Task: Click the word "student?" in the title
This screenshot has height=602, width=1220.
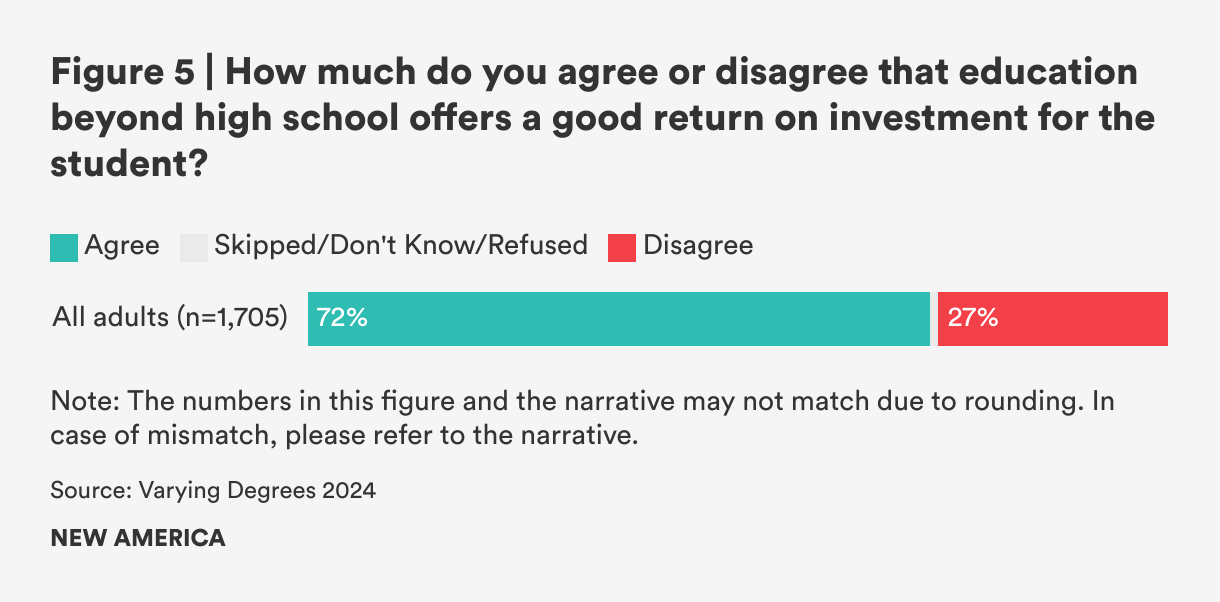Action: coord(128,162)
